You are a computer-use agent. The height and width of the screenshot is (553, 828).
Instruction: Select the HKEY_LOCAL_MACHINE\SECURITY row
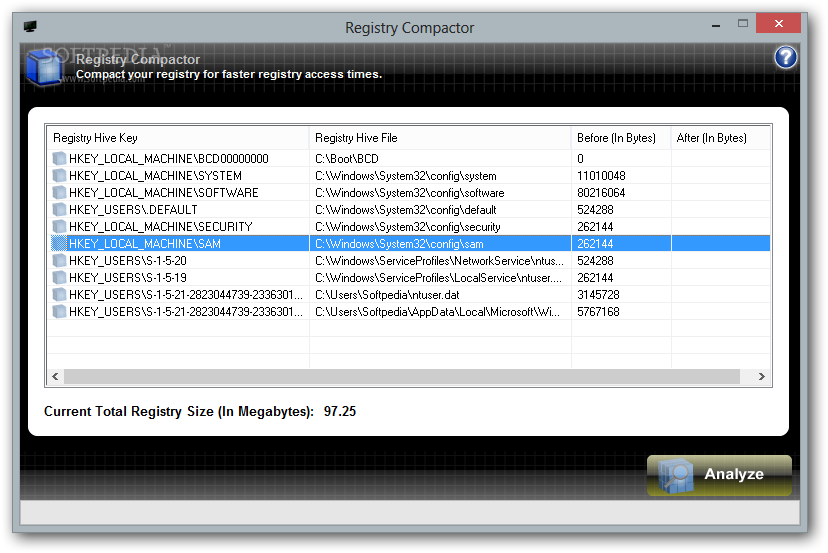click(409, 227)
